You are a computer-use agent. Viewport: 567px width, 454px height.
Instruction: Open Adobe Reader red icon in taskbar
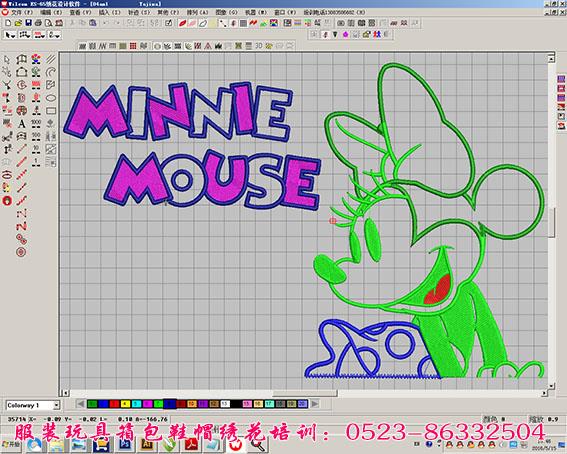pos(191,445)
